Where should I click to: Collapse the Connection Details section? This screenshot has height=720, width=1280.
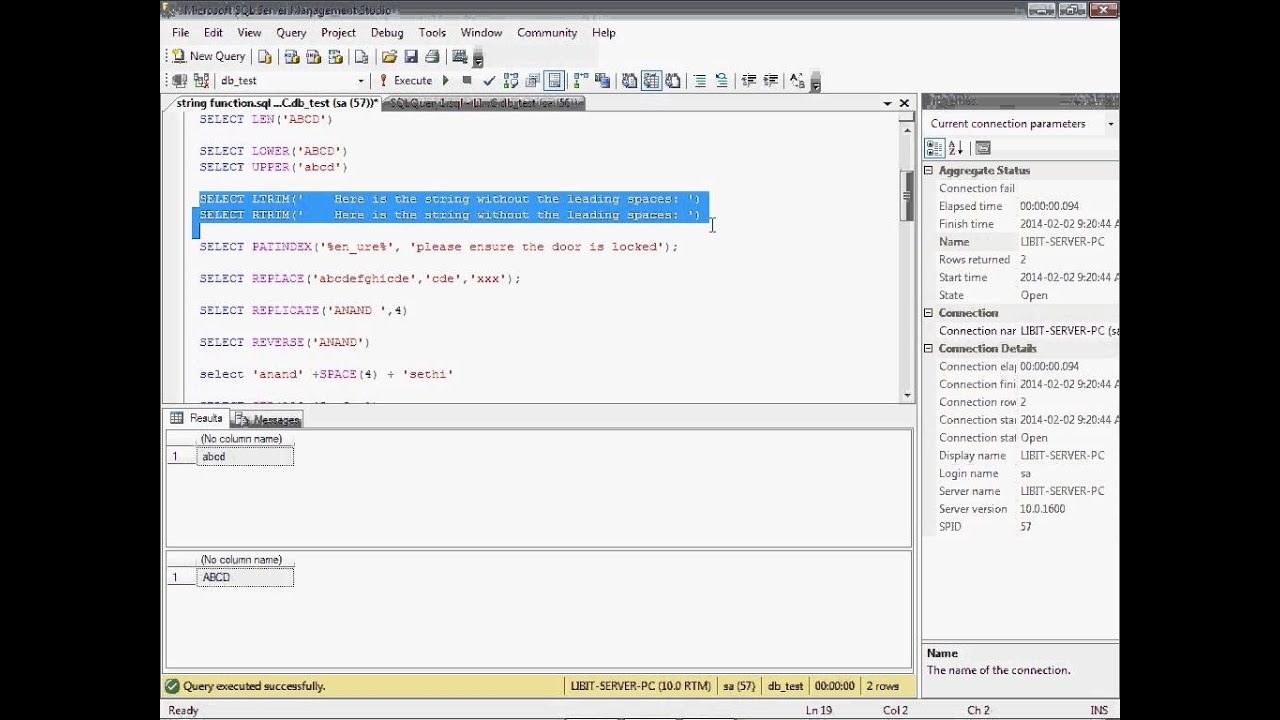click(928, 349)
